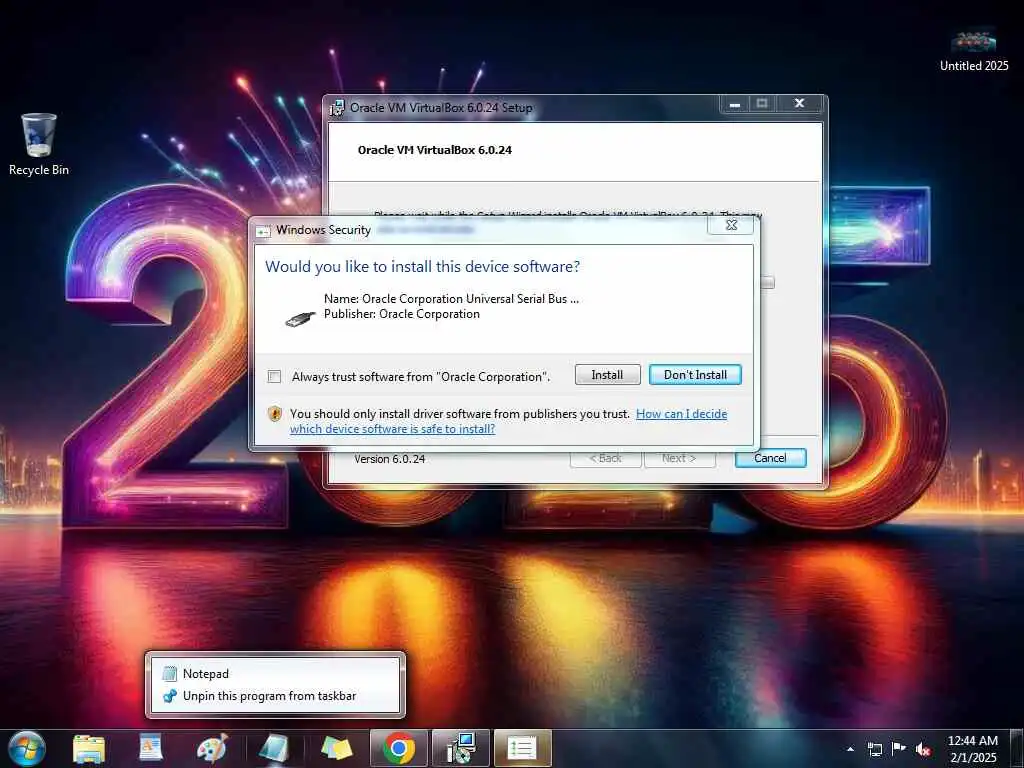This screenshot has height=768, width=1024.
Task: Click the Don't Install button
Action: (695, 375)
